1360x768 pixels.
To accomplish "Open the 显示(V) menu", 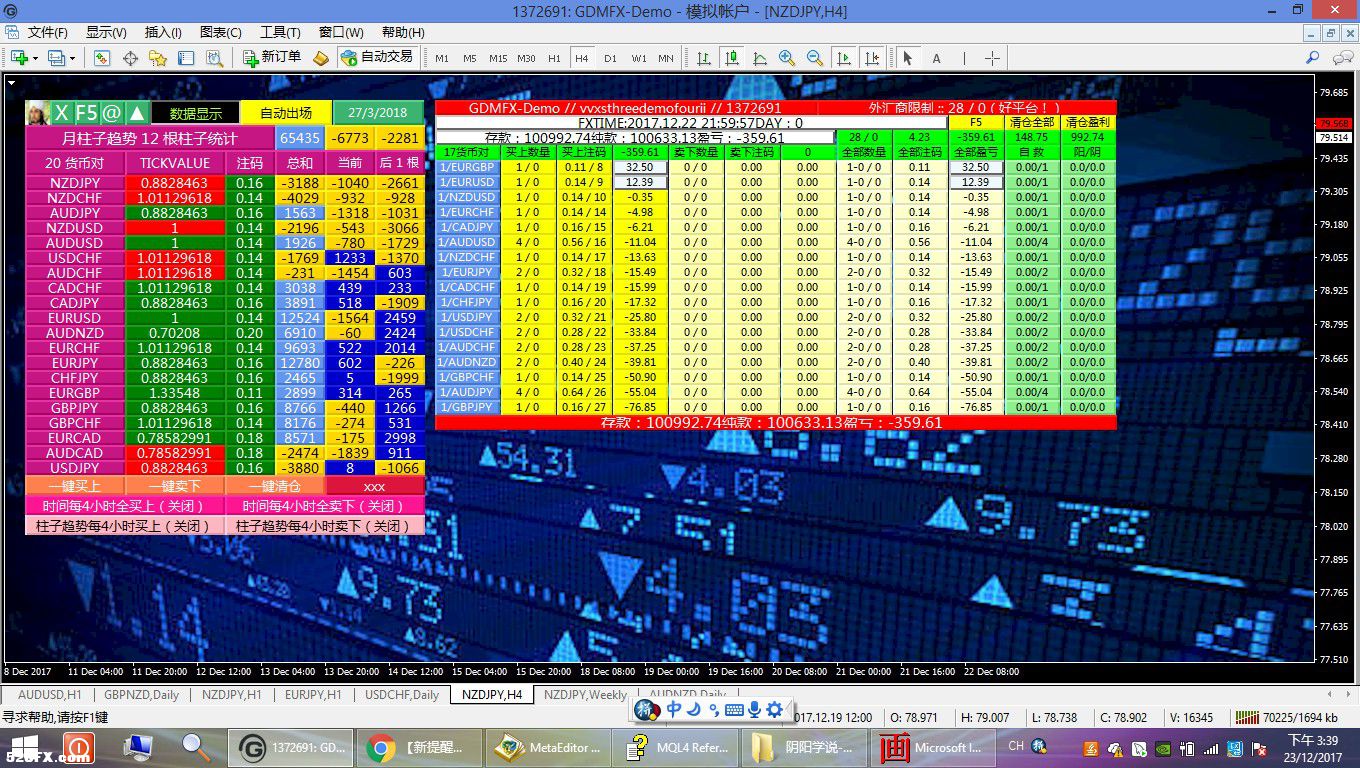I will [106, 32].
